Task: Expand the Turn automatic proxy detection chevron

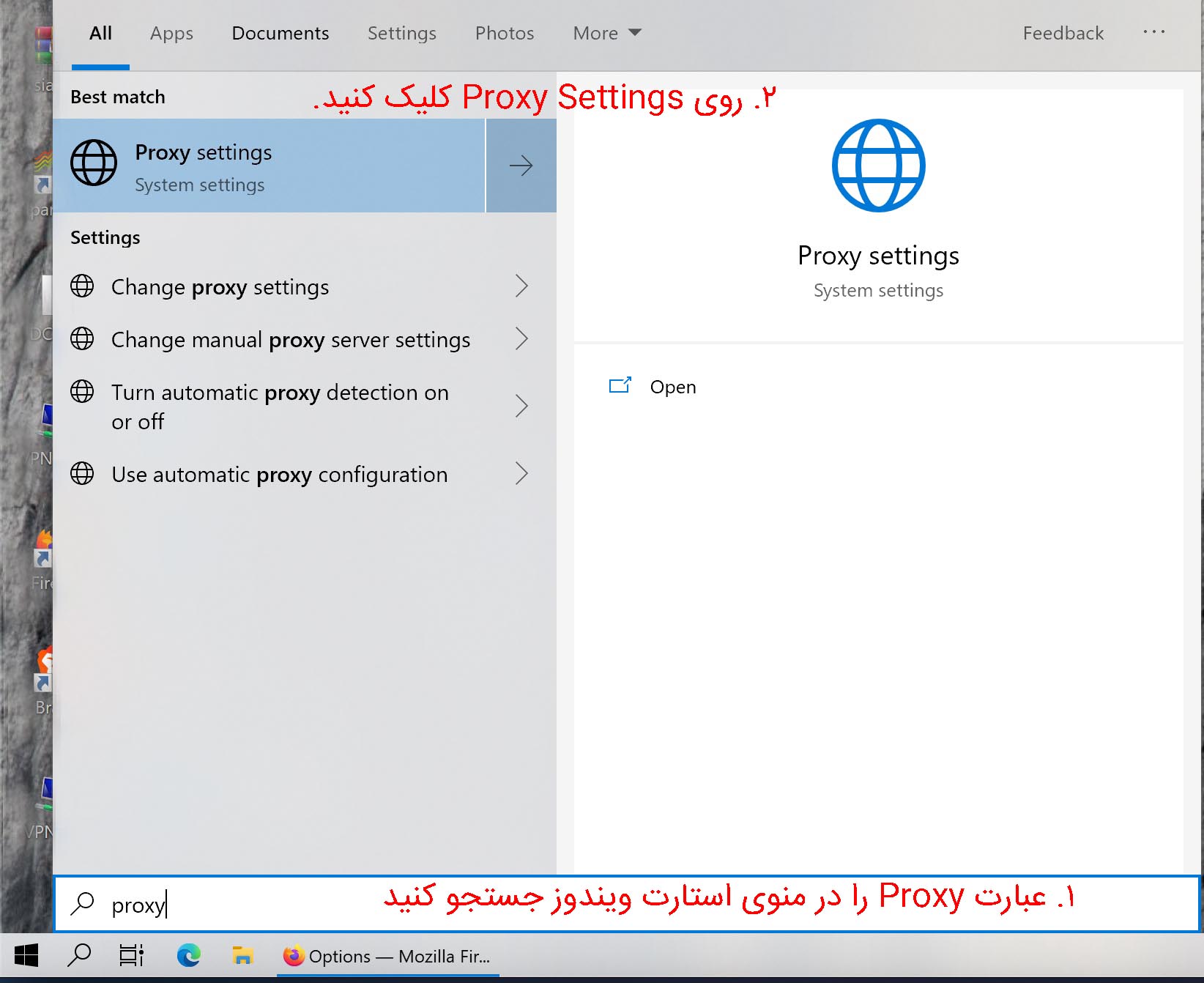Action: point(521,406)
